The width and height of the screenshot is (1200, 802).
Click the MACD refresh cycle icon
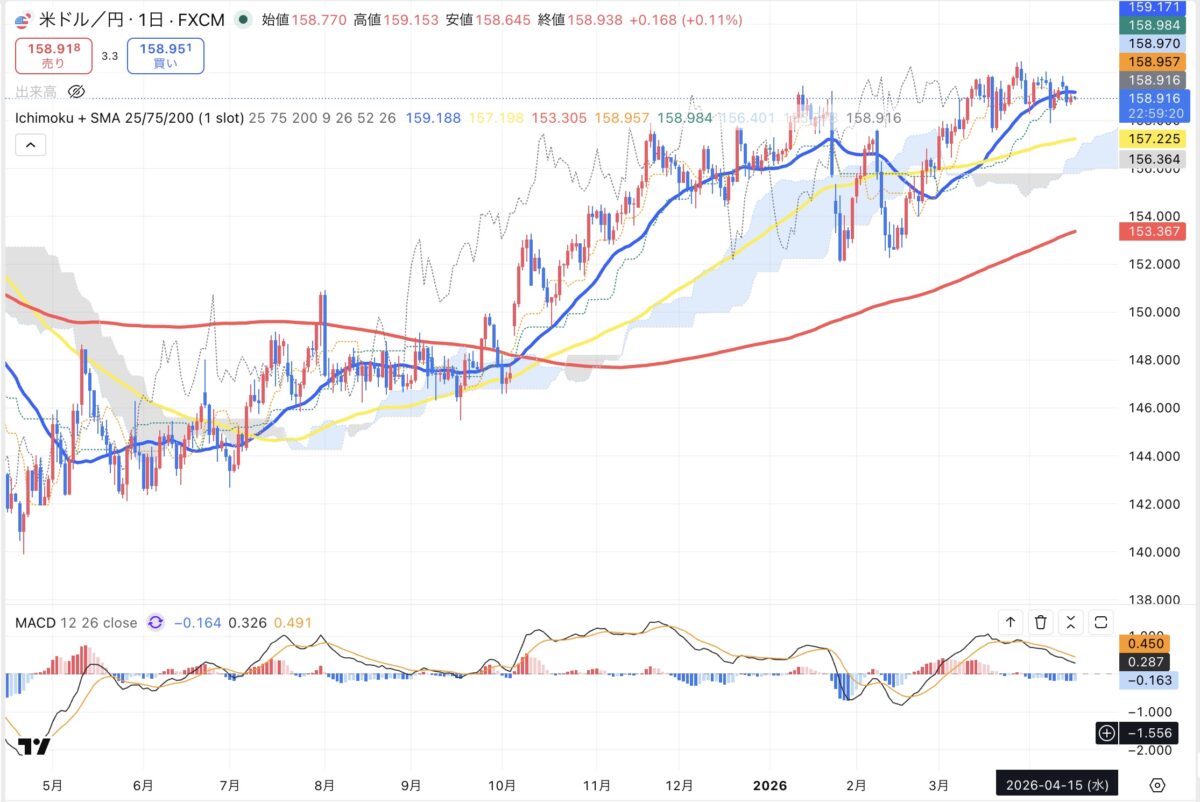(155, 623)
